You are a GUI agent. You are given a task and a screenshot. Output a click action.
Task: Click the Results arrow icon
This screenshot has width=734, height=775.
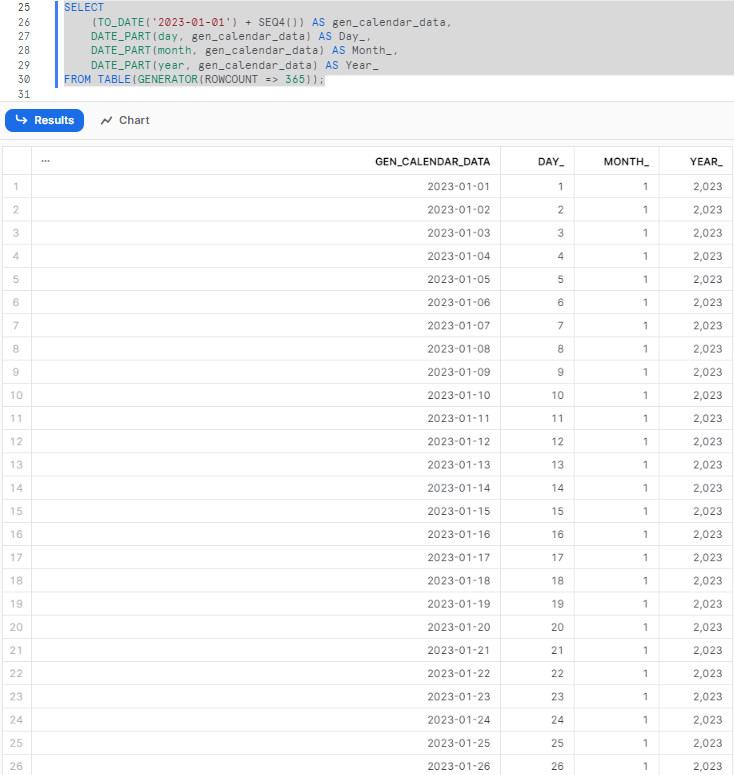click(21, 120)
